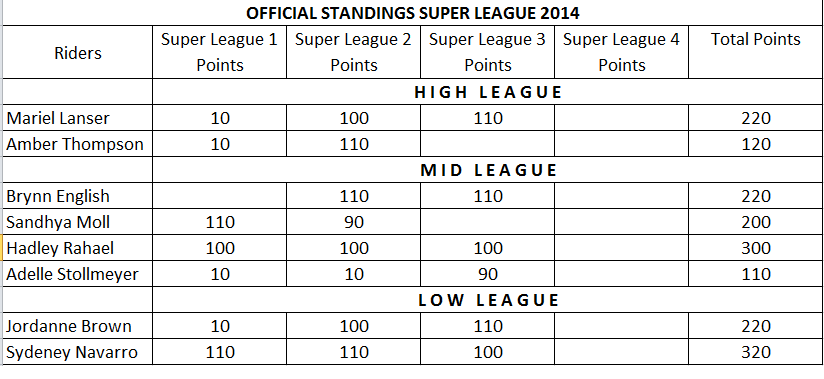This screenshot has height=379, width=824.
Task: Select the MID LEAGUE section heading cell
Action: [488, 170]
